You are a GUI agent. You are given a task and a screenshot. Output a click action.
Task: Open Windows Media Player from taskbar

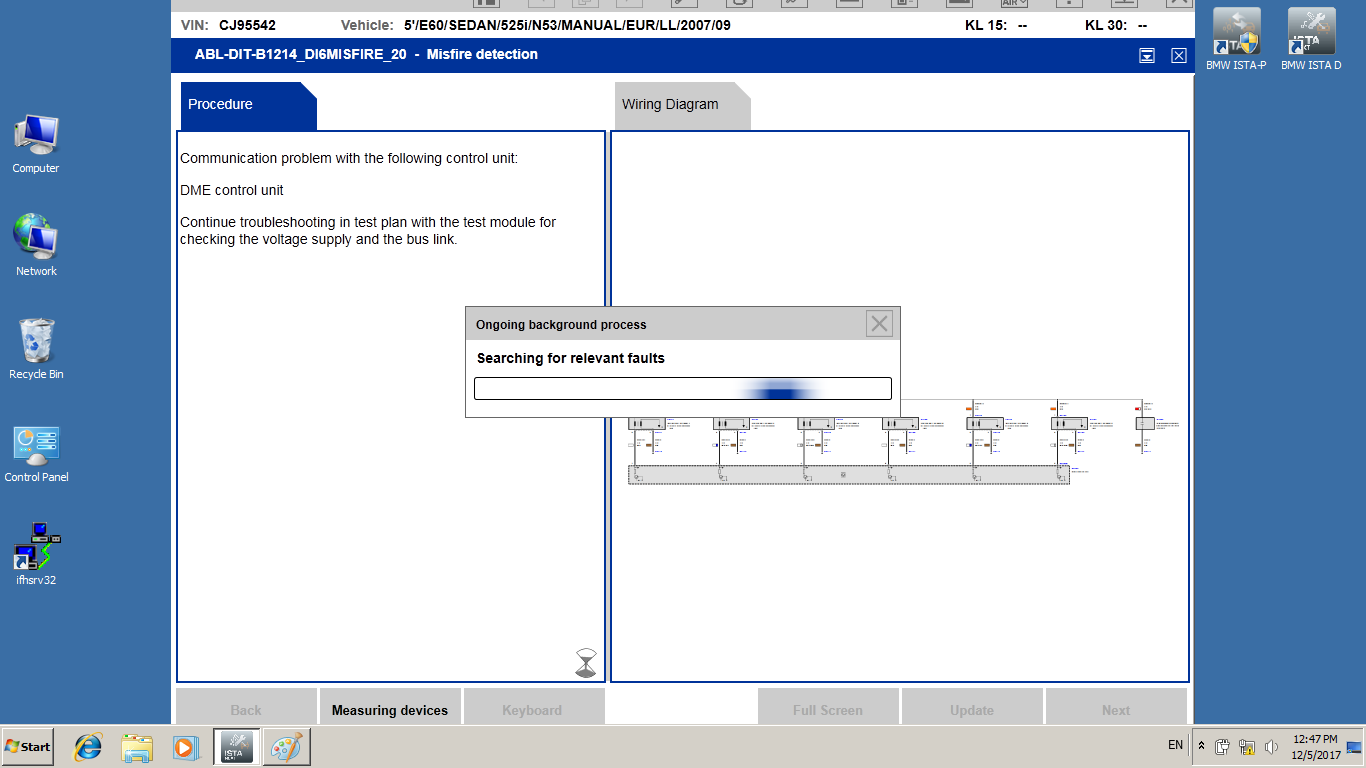pyautogui.click(x=185, y=746)
